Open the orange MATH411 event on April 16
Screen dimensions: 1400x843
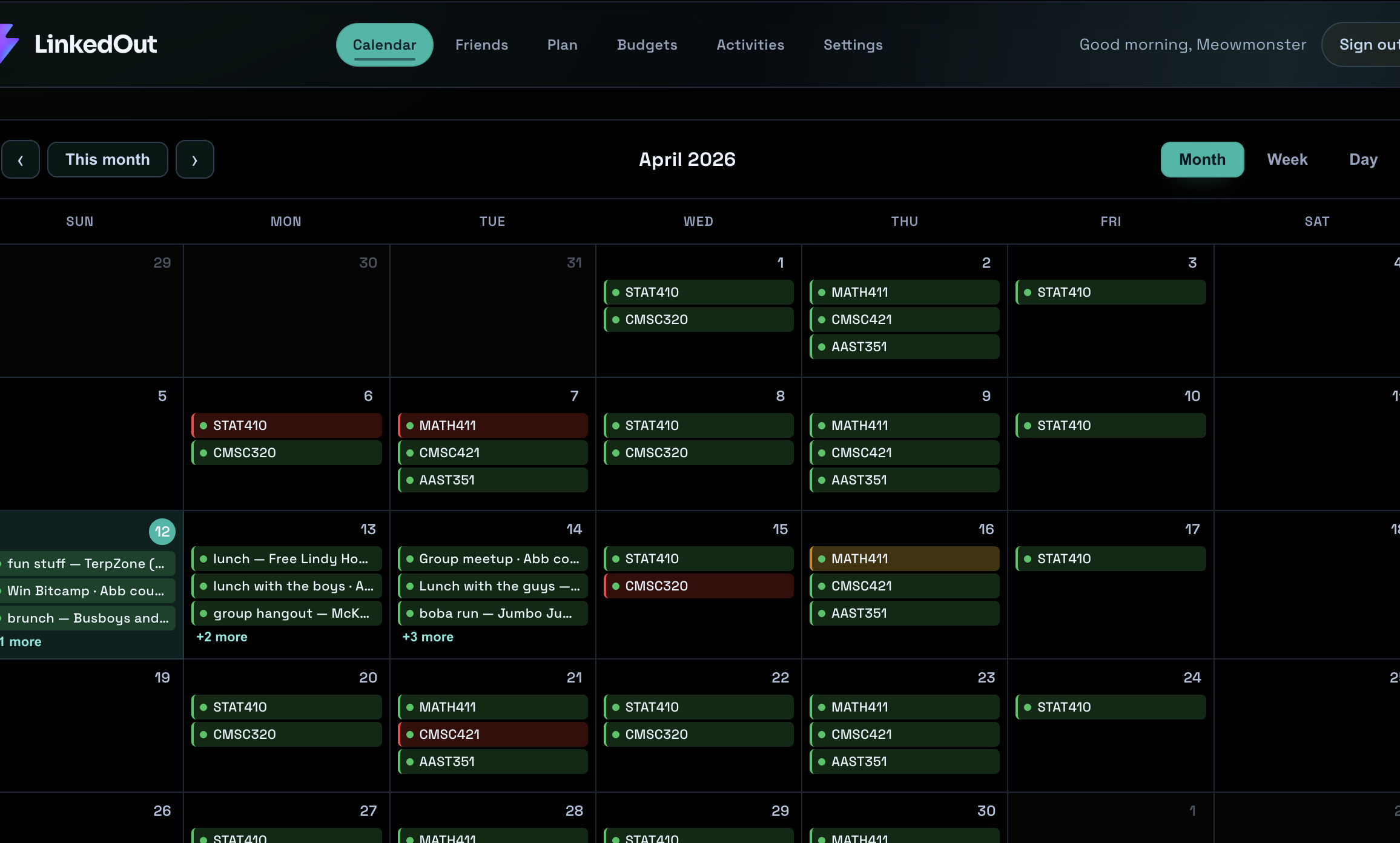pos(904,558)
